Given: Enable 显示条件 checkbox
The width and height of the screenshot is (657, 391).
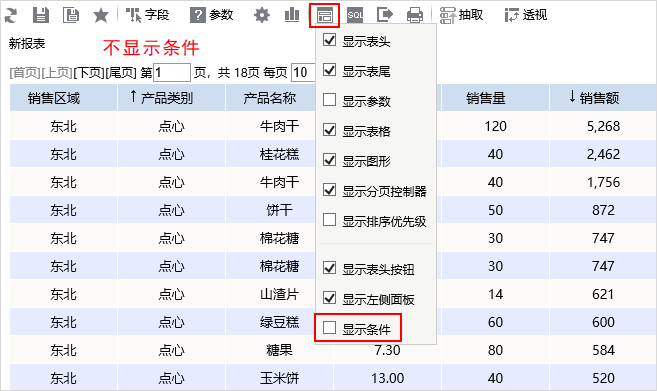Looking at the screenshot, I should (x=329, y=328).
